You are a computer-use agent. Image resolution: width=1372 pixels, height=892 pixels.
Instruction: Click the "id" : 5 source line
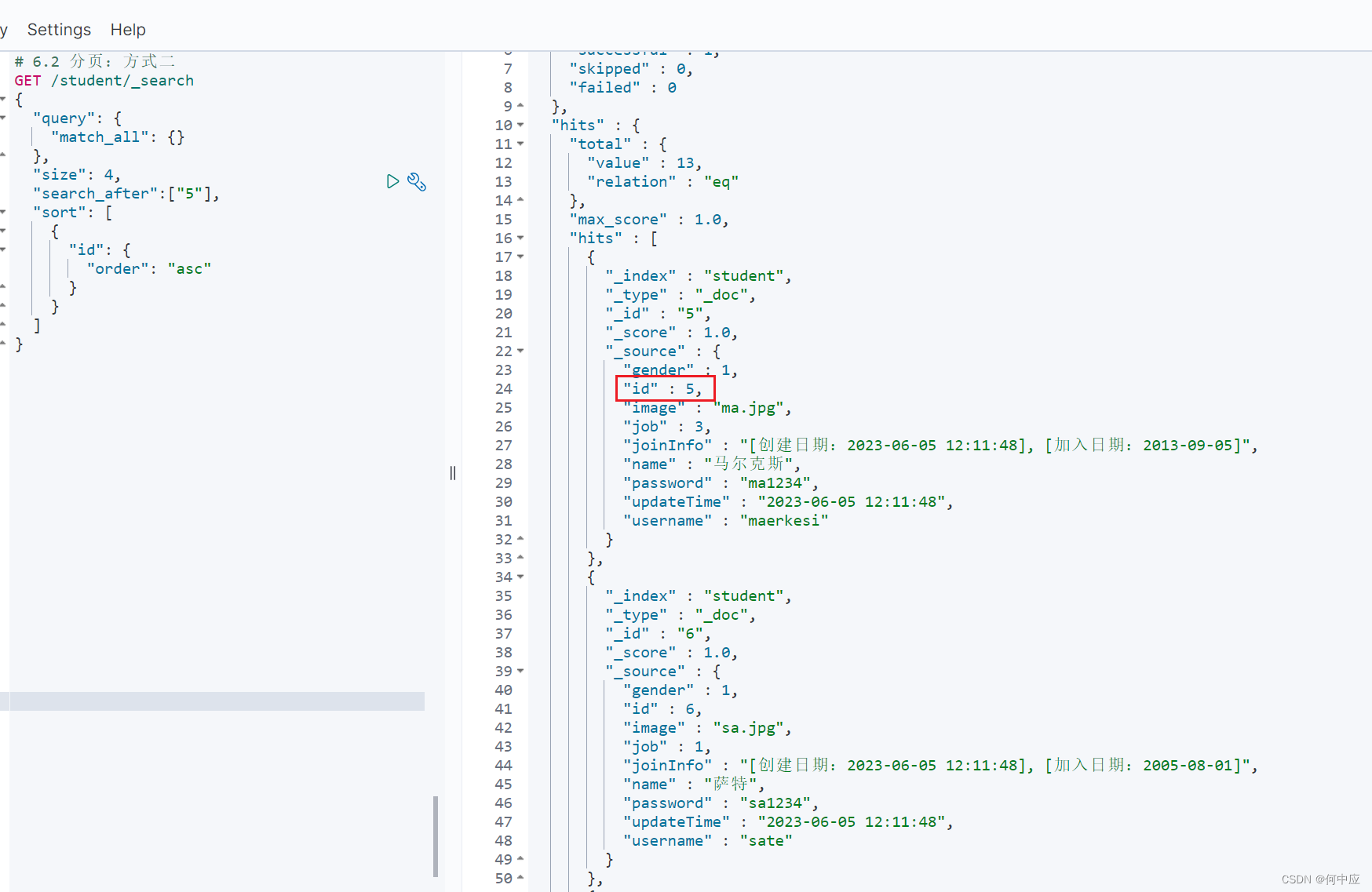(x=663, y=389)
